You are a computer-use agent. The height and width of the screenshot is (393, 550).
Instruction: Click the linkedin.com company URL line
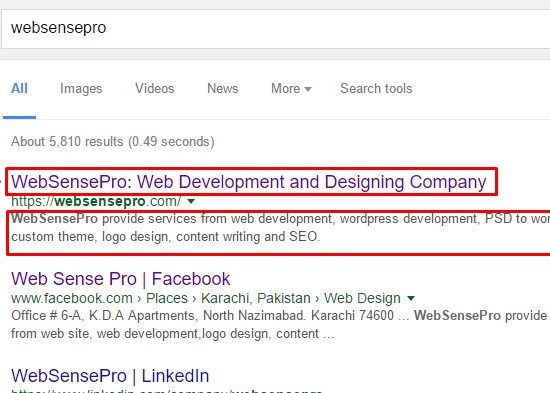pyautogui.click(x=167, y=390)
